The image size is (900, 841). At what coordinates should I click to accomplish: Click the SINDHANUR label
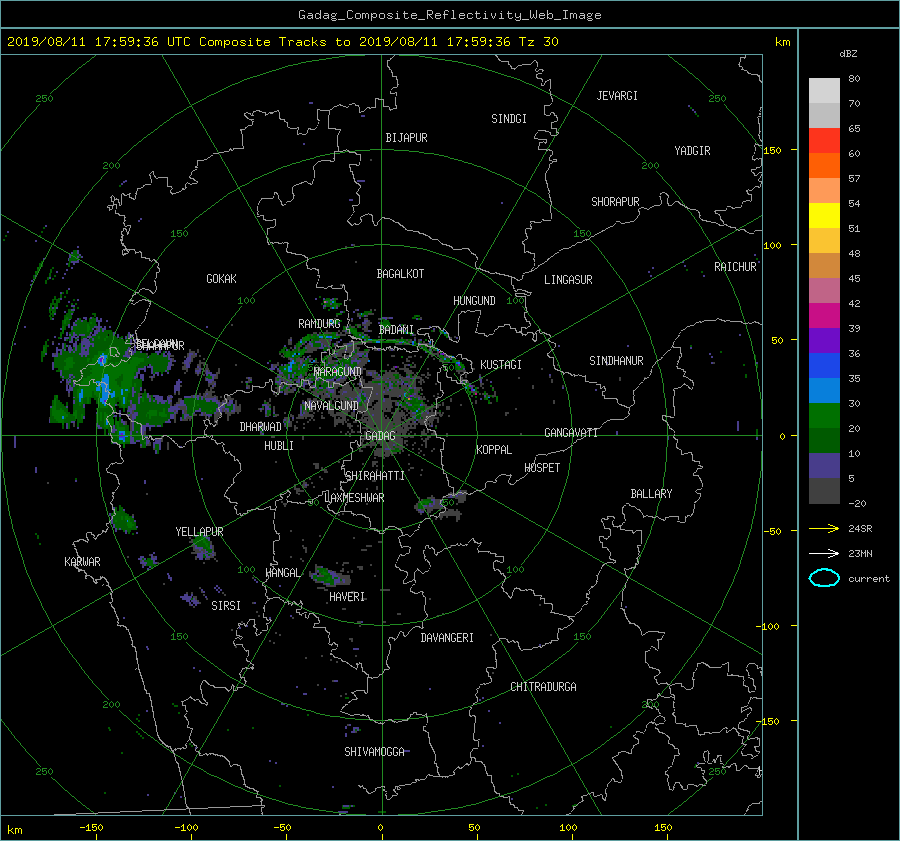pos(616,361)
